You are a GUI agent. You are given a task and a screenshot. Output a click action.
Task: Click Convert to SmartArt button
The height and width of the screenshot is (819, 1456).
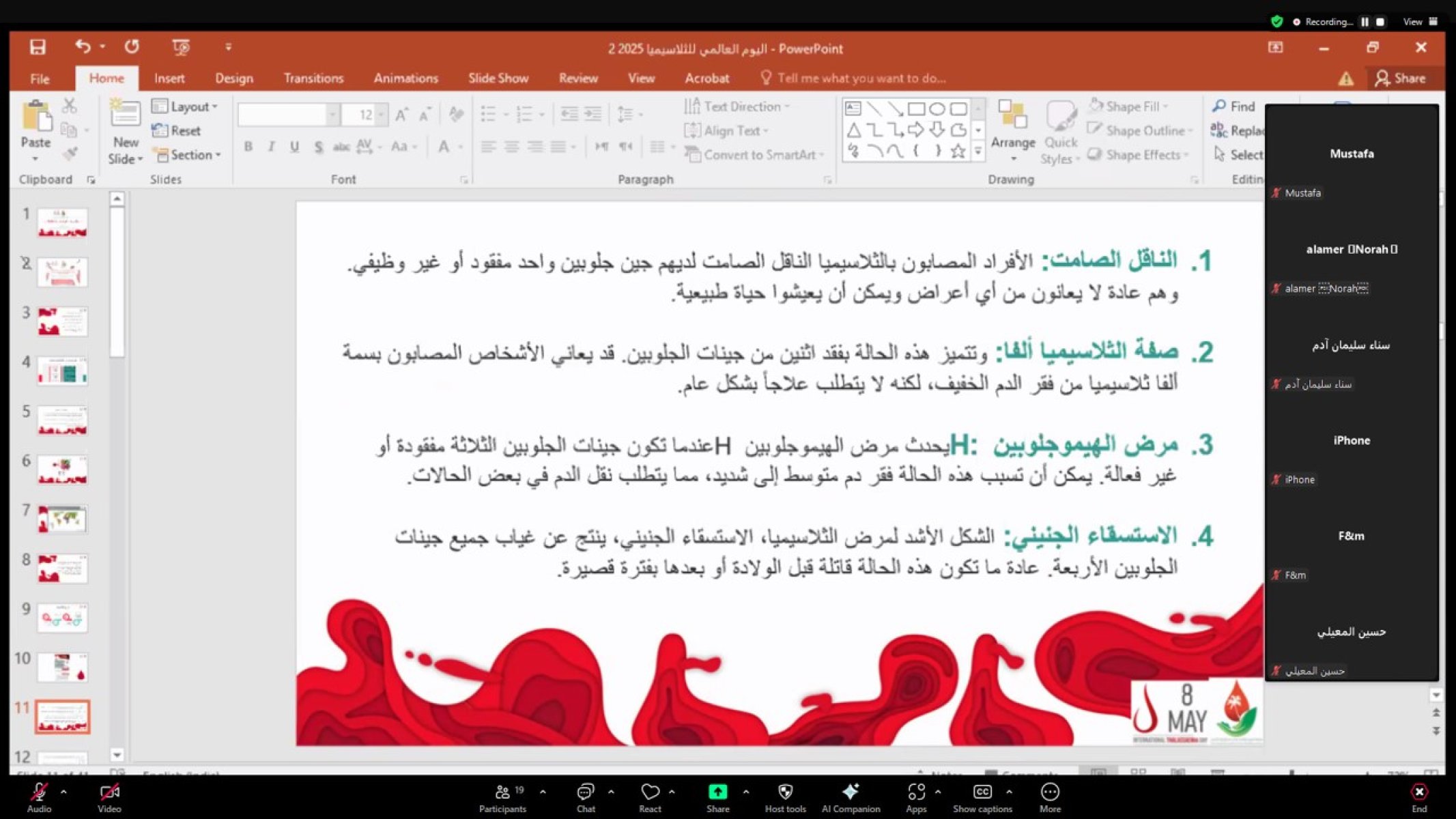[x=754, y=155]
